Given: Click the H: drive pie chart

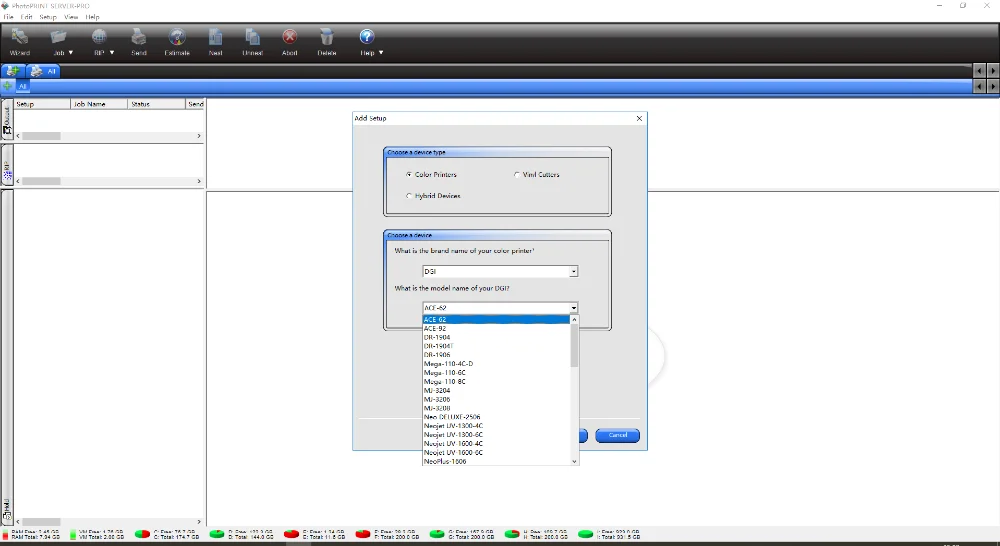Looking at the screenshot, I should tap(511, 534).
